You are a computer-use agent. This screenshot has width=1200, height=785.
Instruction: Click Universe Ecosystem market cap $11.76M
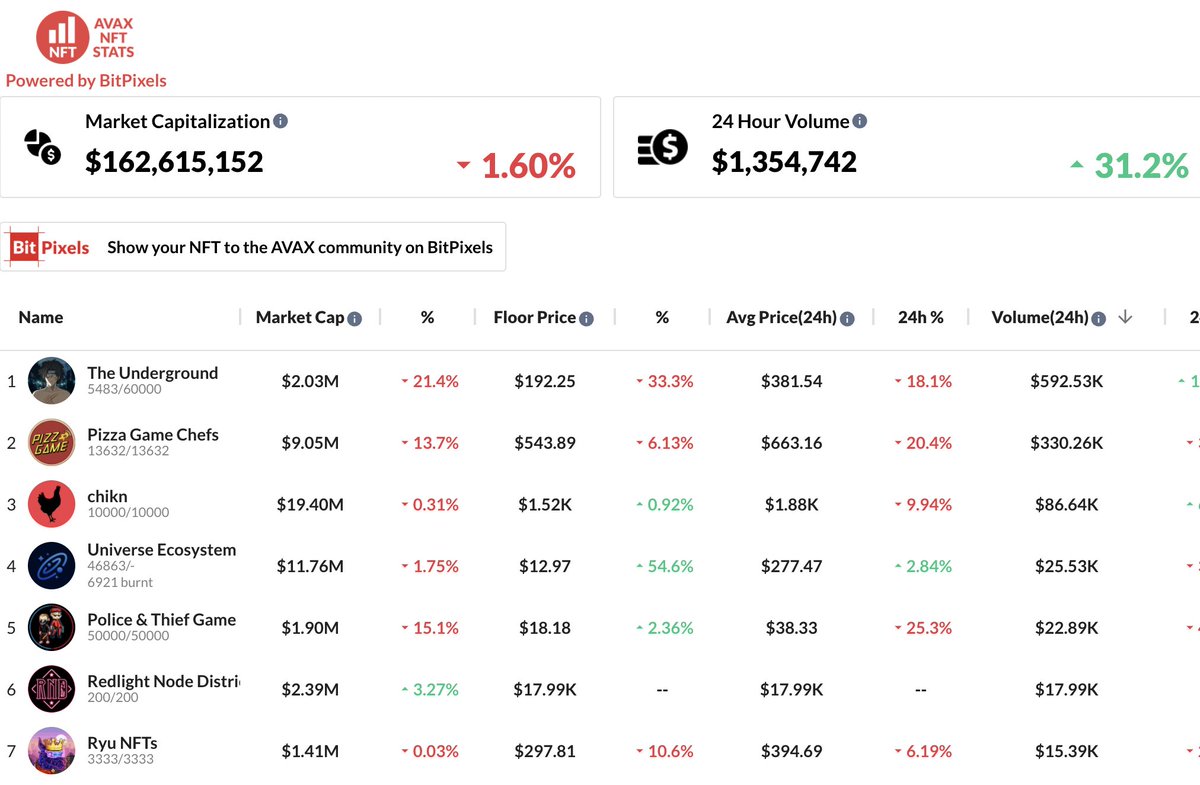(310, 566)
